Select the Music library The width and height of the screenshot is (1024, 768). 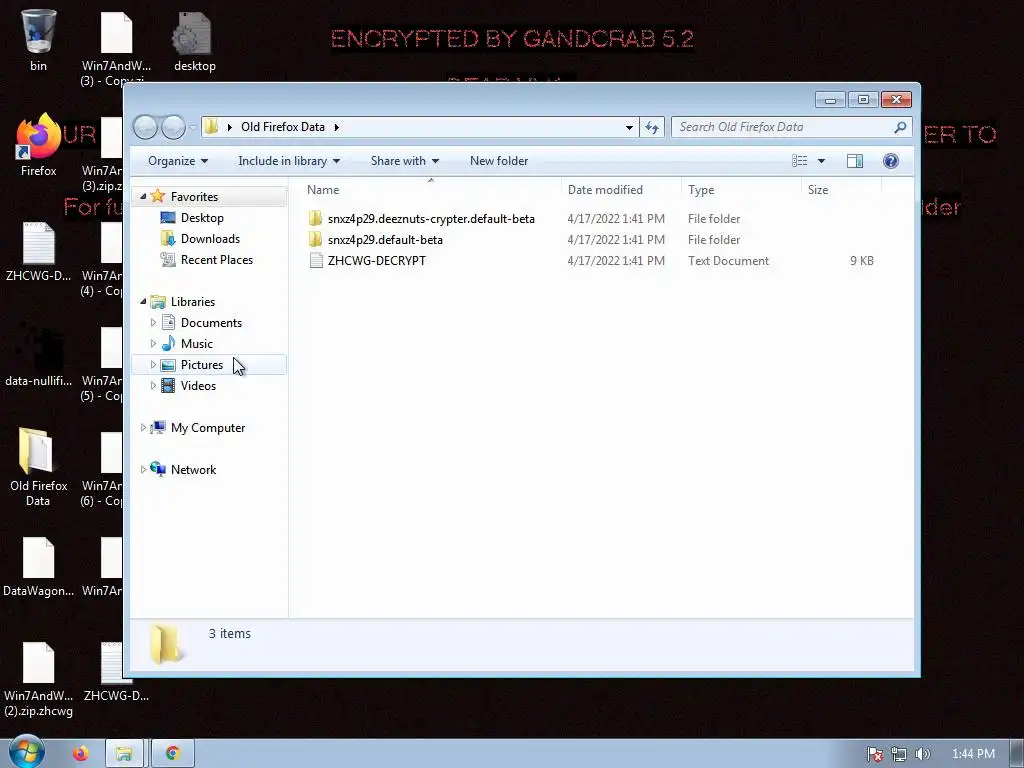pos(197,344)
